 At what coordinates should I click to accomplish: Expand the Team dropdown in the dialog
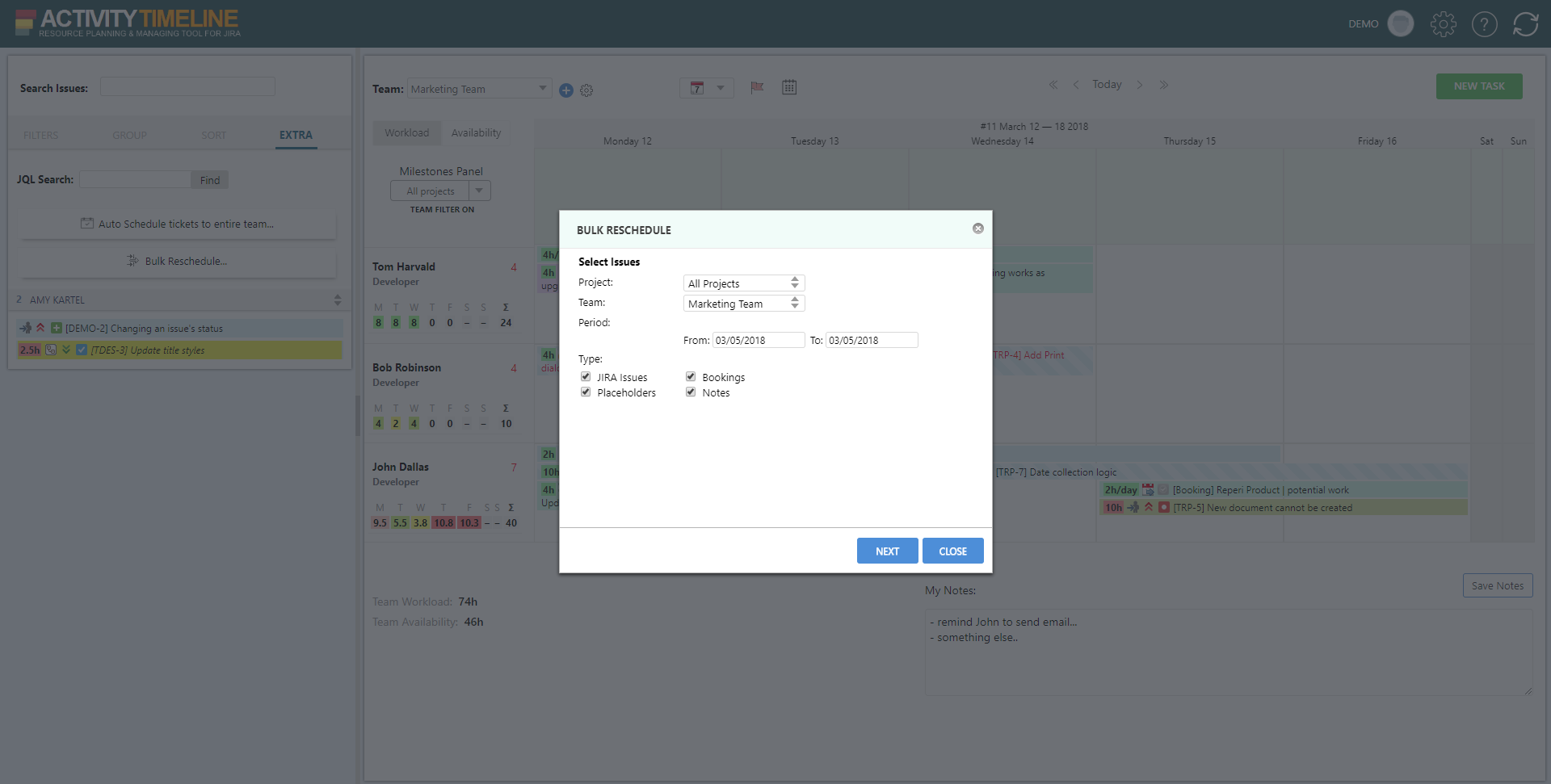743,304
